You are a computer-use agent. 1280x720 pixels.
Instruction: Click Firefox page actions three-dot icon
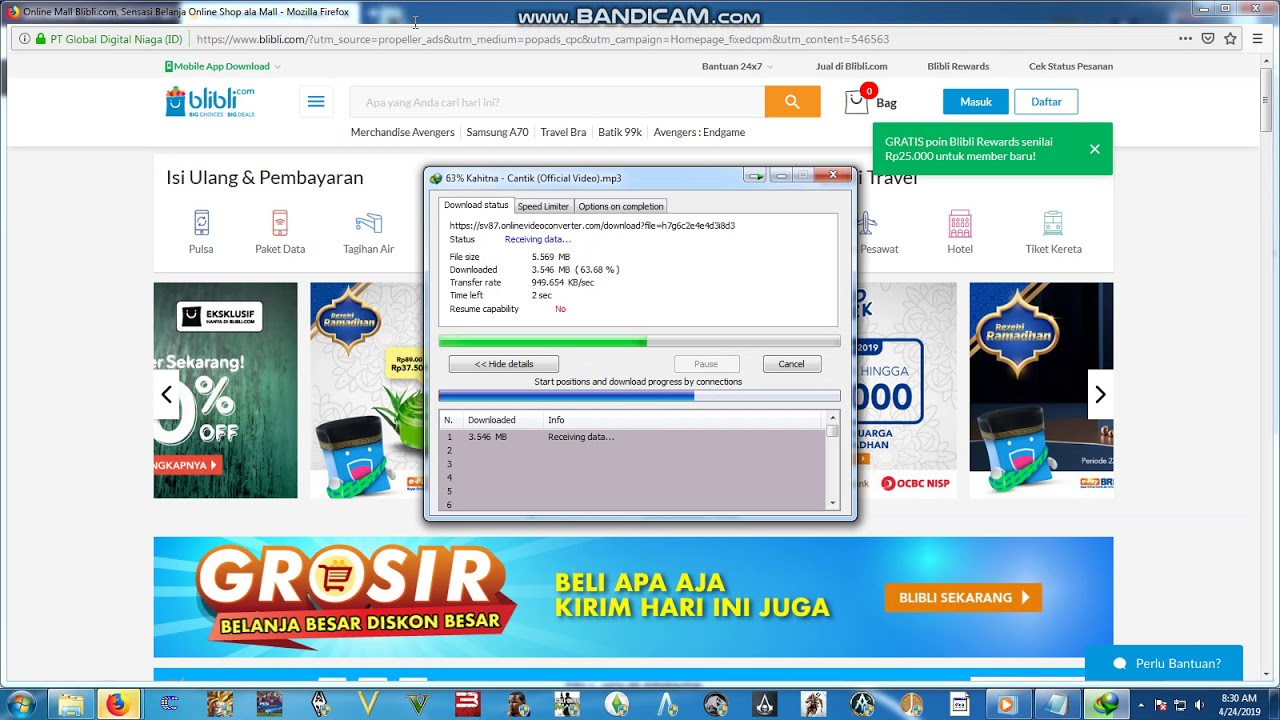pos(1185,39)
